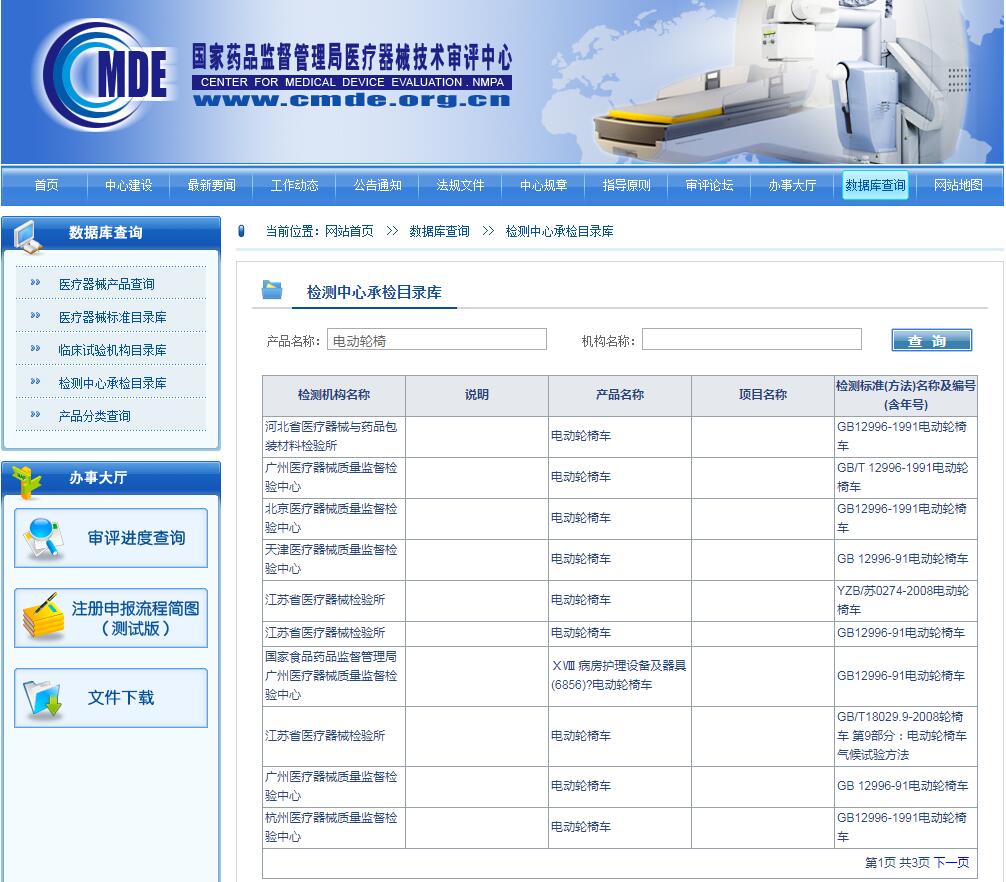
Task: Open the 法规文件 menu item
Action: [460, 185]
